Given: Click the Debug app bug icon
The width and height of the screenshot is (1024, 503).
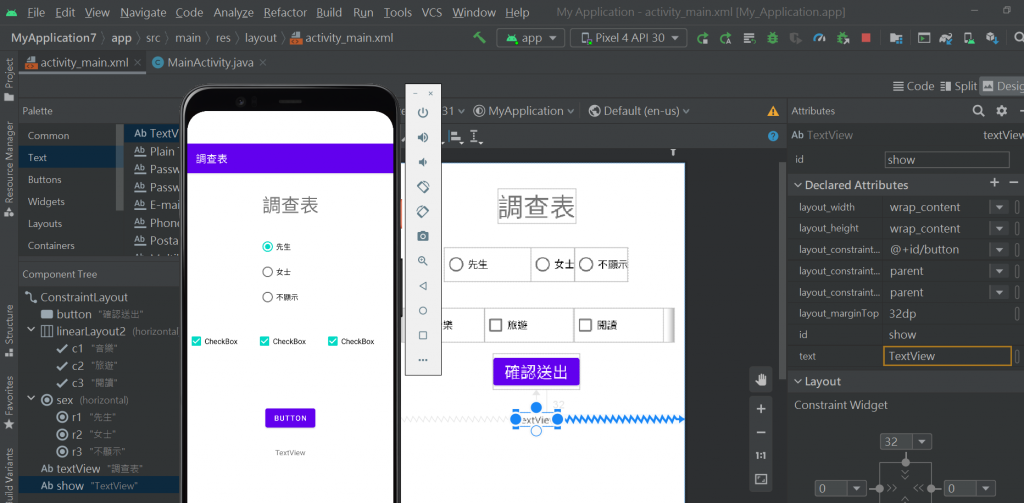Looking at the screenshot, I should point(773,38).
